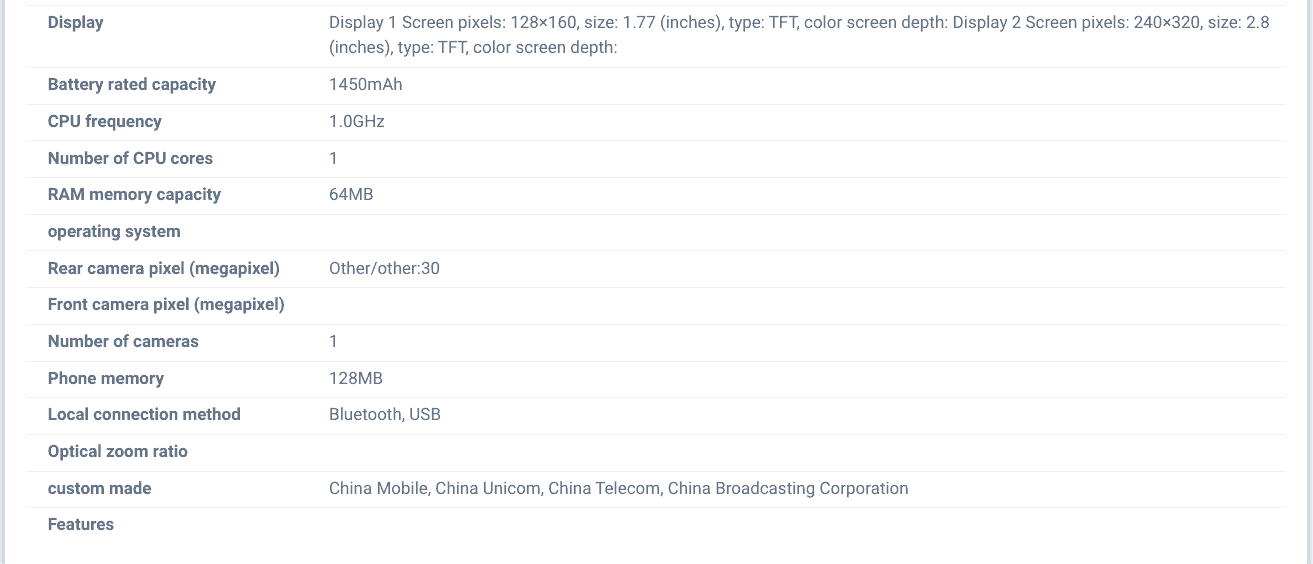
Task: Select the Local connection method label
Action: (x=144, y=415)
